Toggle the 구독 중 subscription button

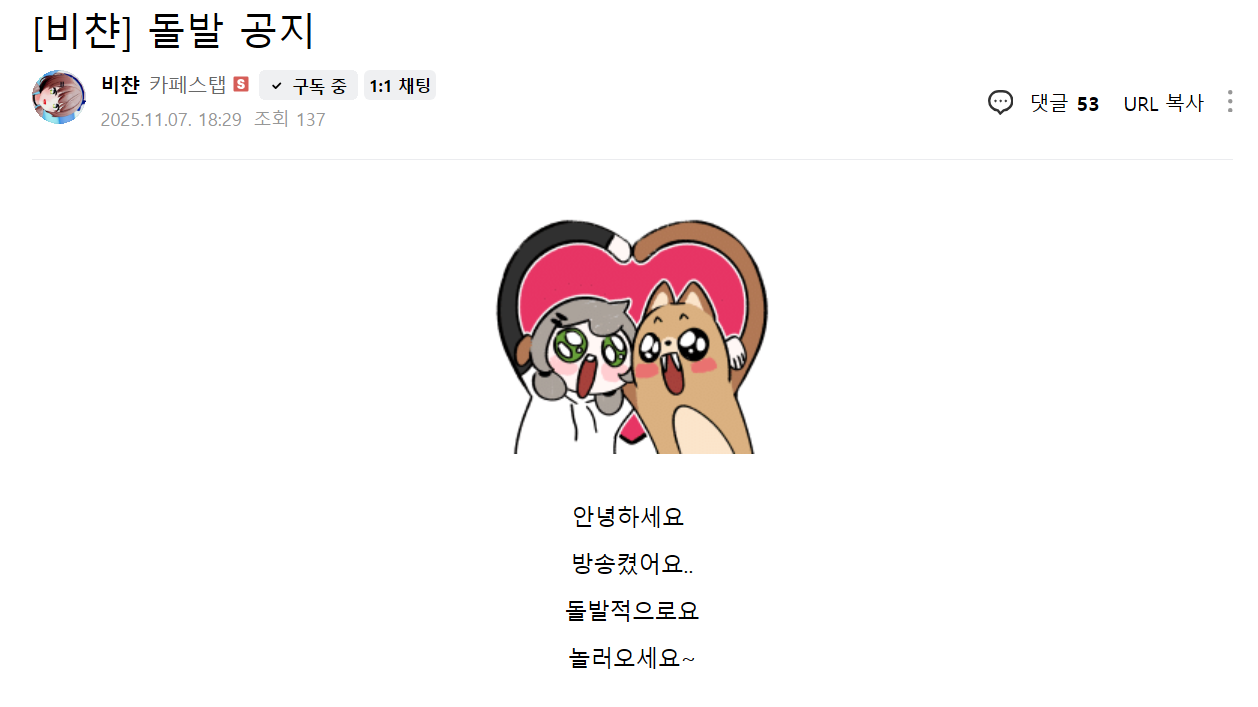[308, 86]
